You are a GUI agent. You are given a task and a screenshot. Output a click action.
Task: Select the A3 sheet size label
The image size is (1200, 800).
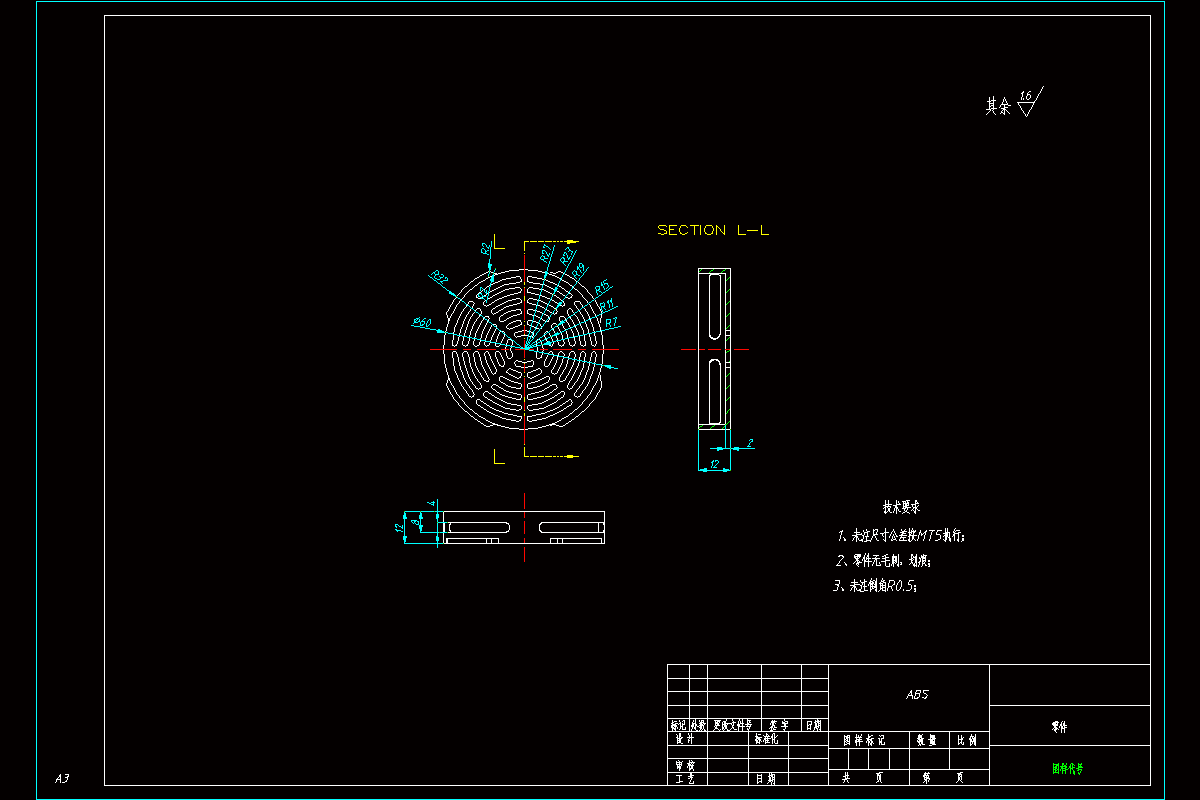[62, 778]
